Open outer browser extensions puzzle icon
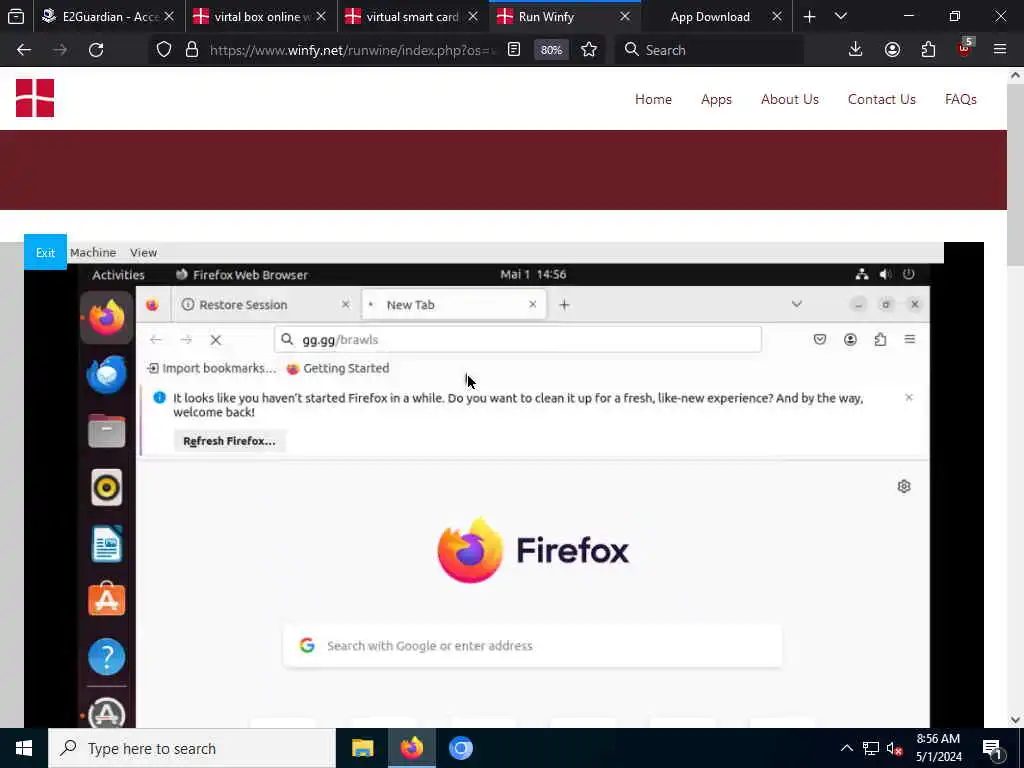Viewport: 1024px width, 768px height. coord(928,50)
